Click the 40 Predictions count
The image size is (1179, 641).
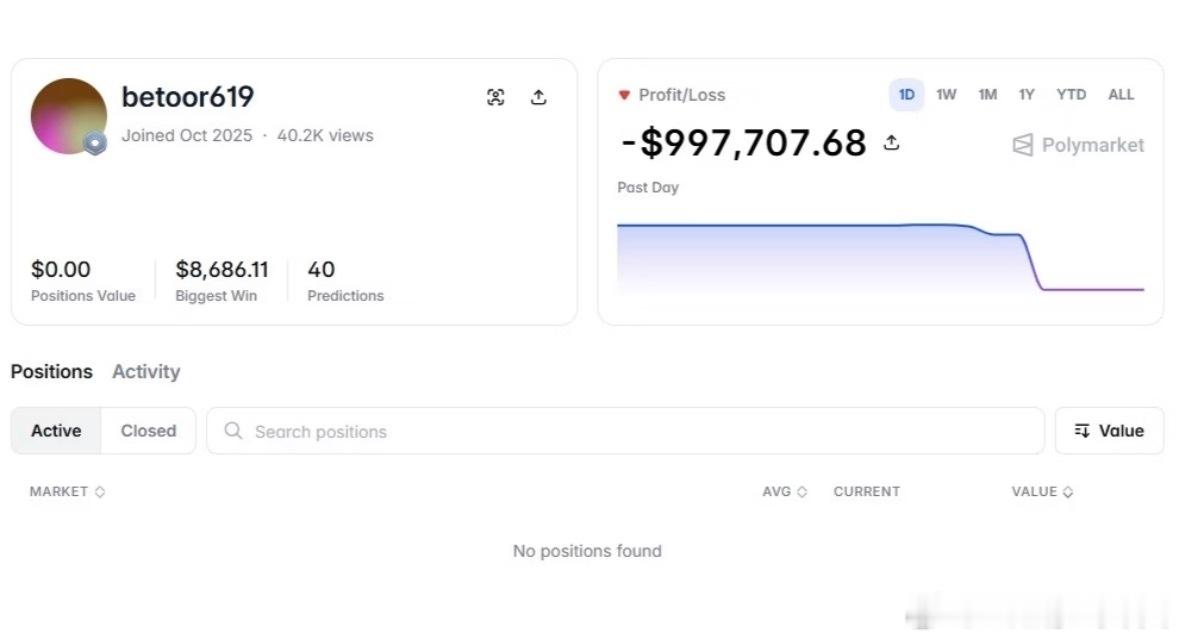tap(321, 269)
